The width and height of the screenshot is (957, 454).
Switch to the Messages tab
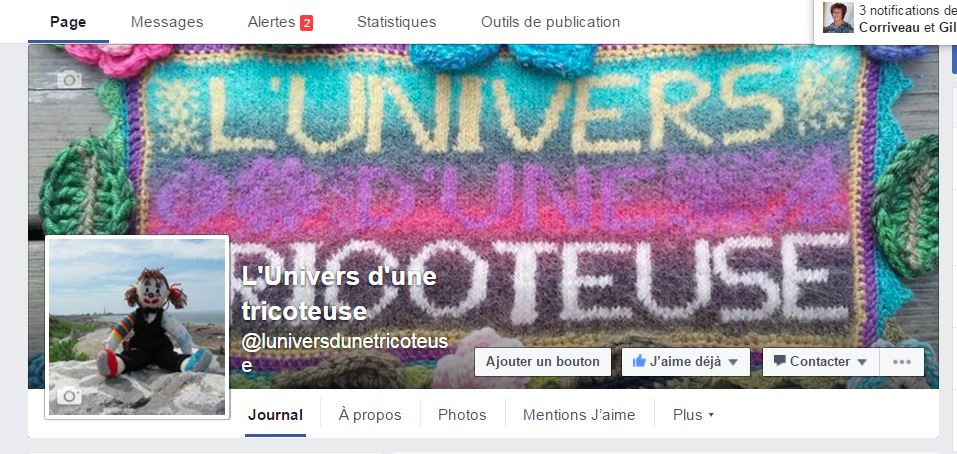click(167, 22)
